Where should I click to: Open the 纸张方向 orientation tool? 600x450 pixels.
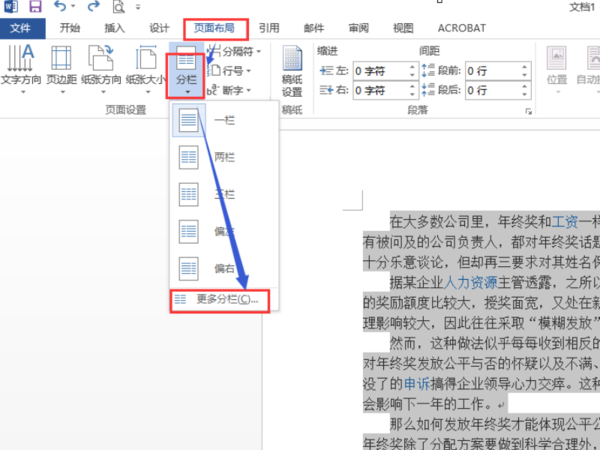[x=101, y=69]
